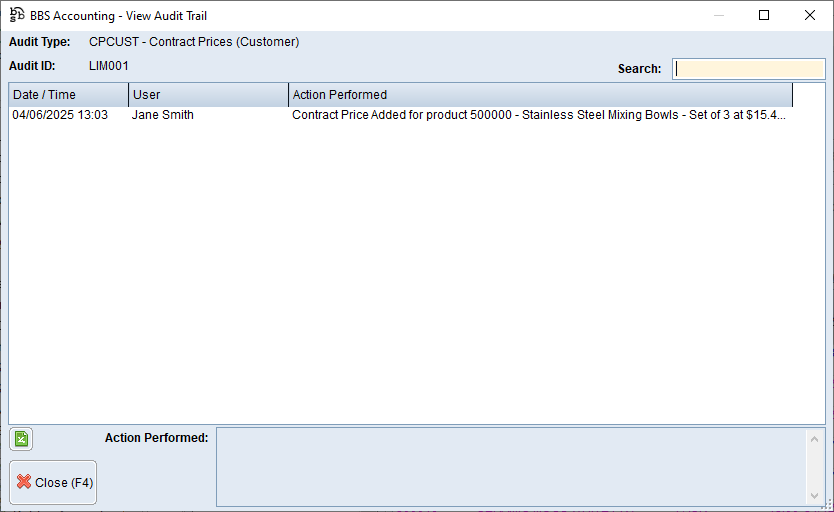Click the BBS Accounting title bar icon
Image resolution: width=834 pixels, height=512 pixels.
click(x=17, y=15)
